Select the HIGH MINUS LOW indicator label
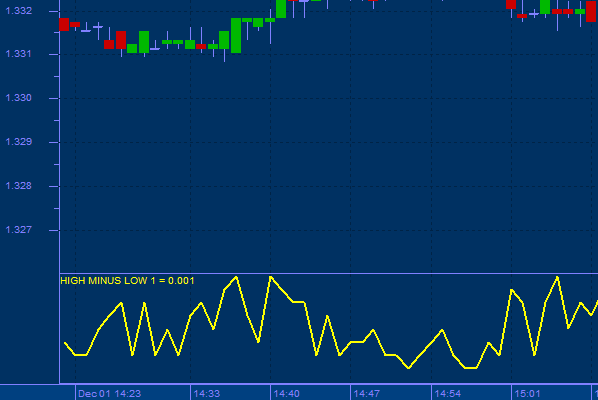 [x=127, y=281]
